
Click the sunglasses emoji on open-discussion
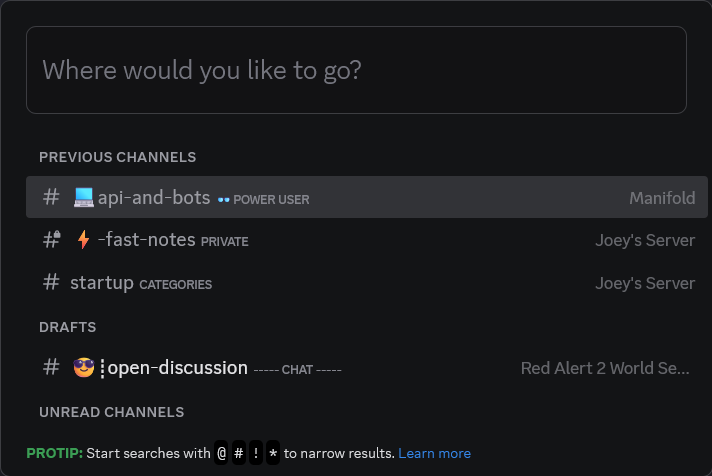84,367
